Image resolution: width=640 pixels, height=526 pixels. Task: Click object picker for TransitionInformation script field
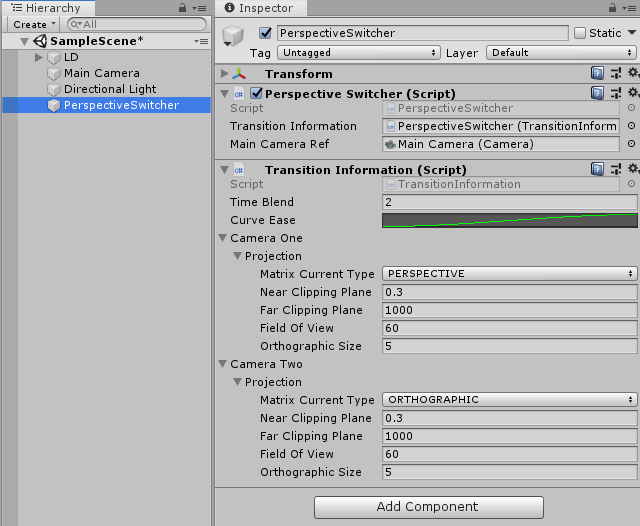click(631, 184)
